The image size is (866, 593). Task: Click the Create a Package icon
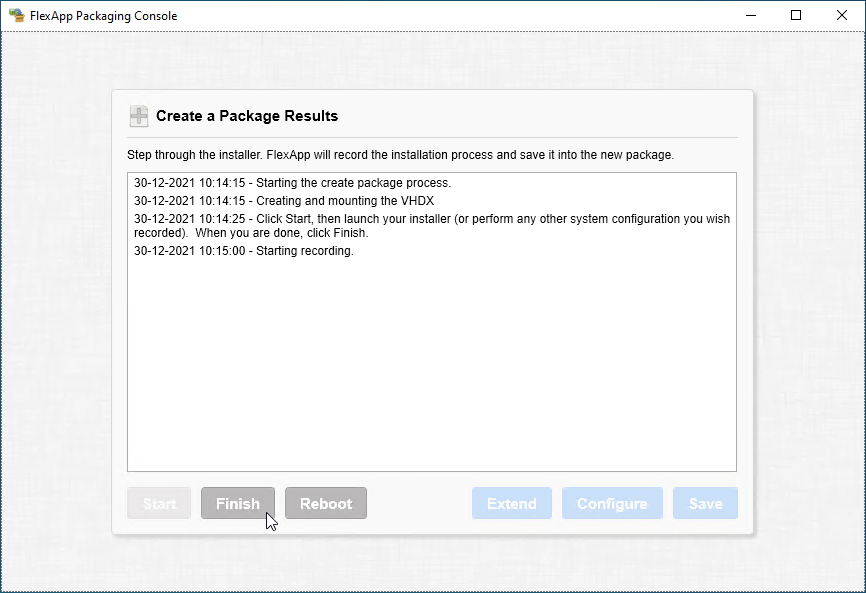[x=139, y=116]
